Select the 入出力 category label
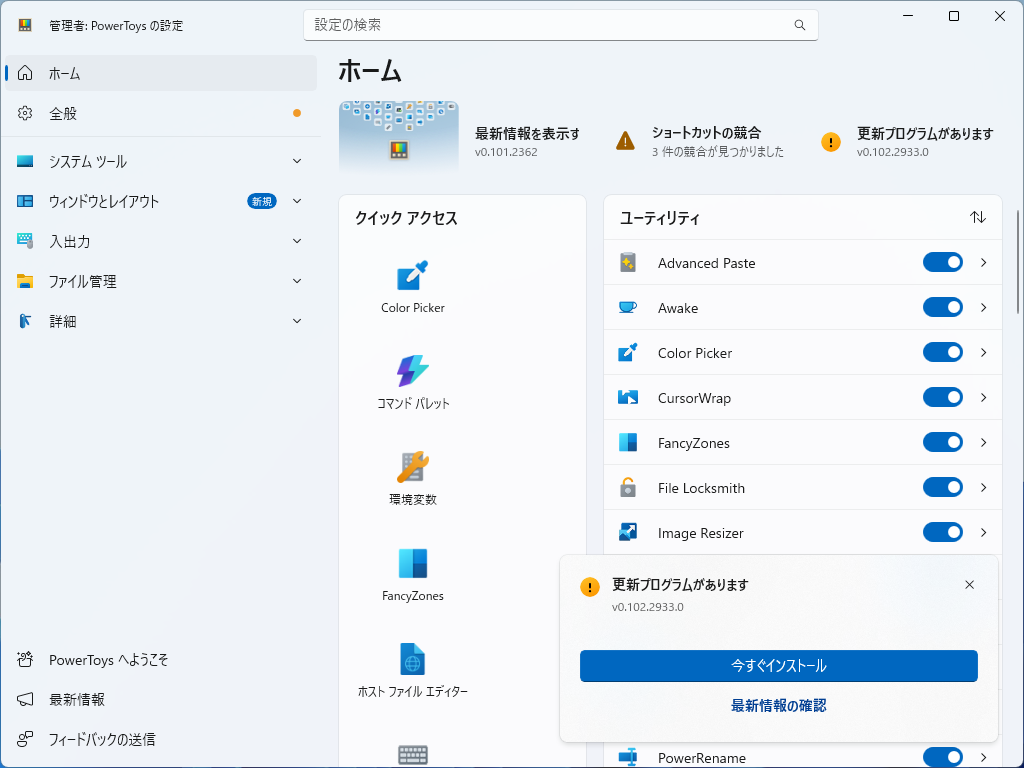Screen dimensions: 1024x768 pos(70,242)
